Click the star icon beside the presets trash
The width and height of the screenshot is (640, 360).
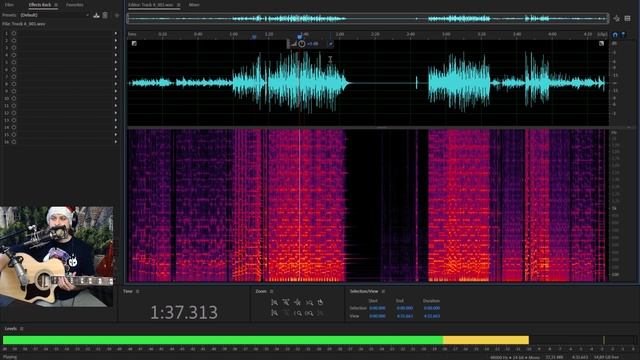[x=117, y=15]
